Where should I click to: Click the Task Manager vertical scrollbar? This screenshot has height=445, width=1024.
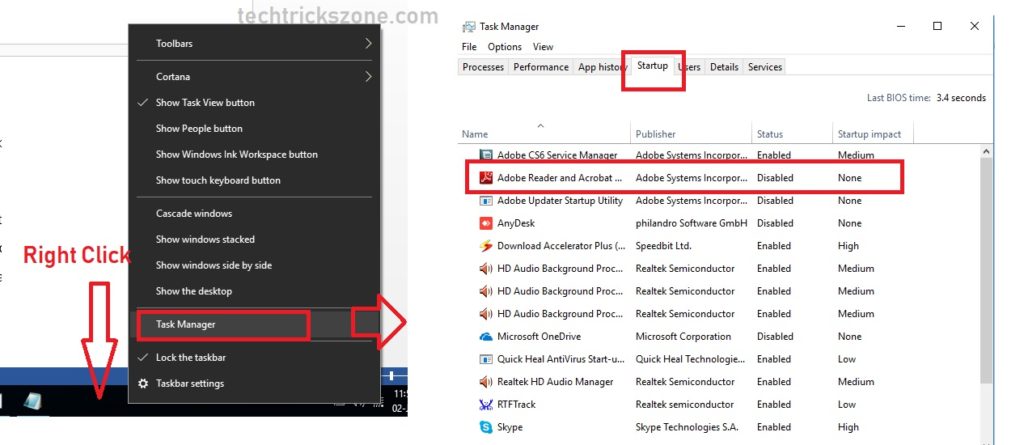coord(988,290)
